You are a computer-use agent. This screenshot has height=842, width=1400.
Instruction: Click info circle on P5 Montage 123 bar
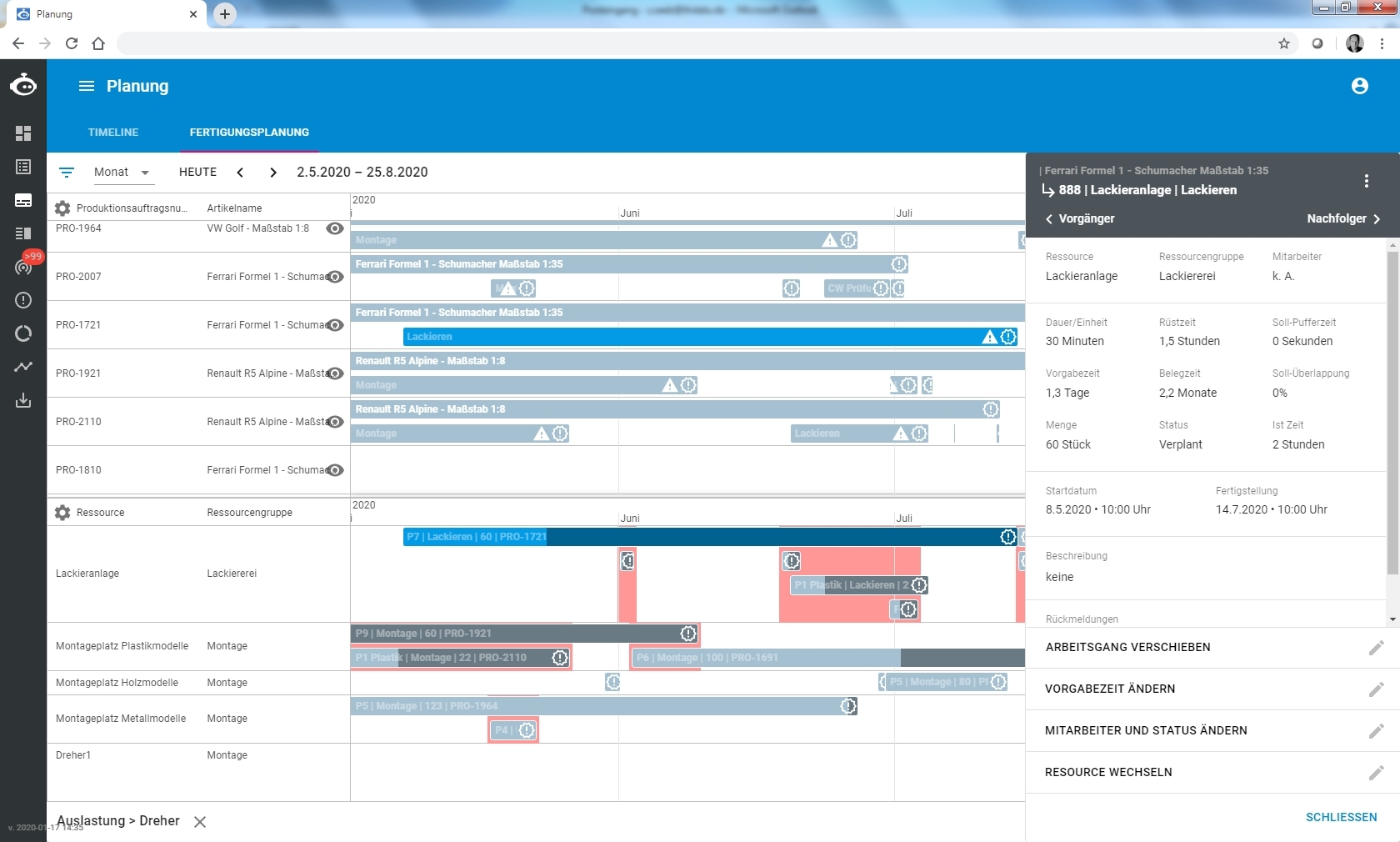tap(848, 706)
